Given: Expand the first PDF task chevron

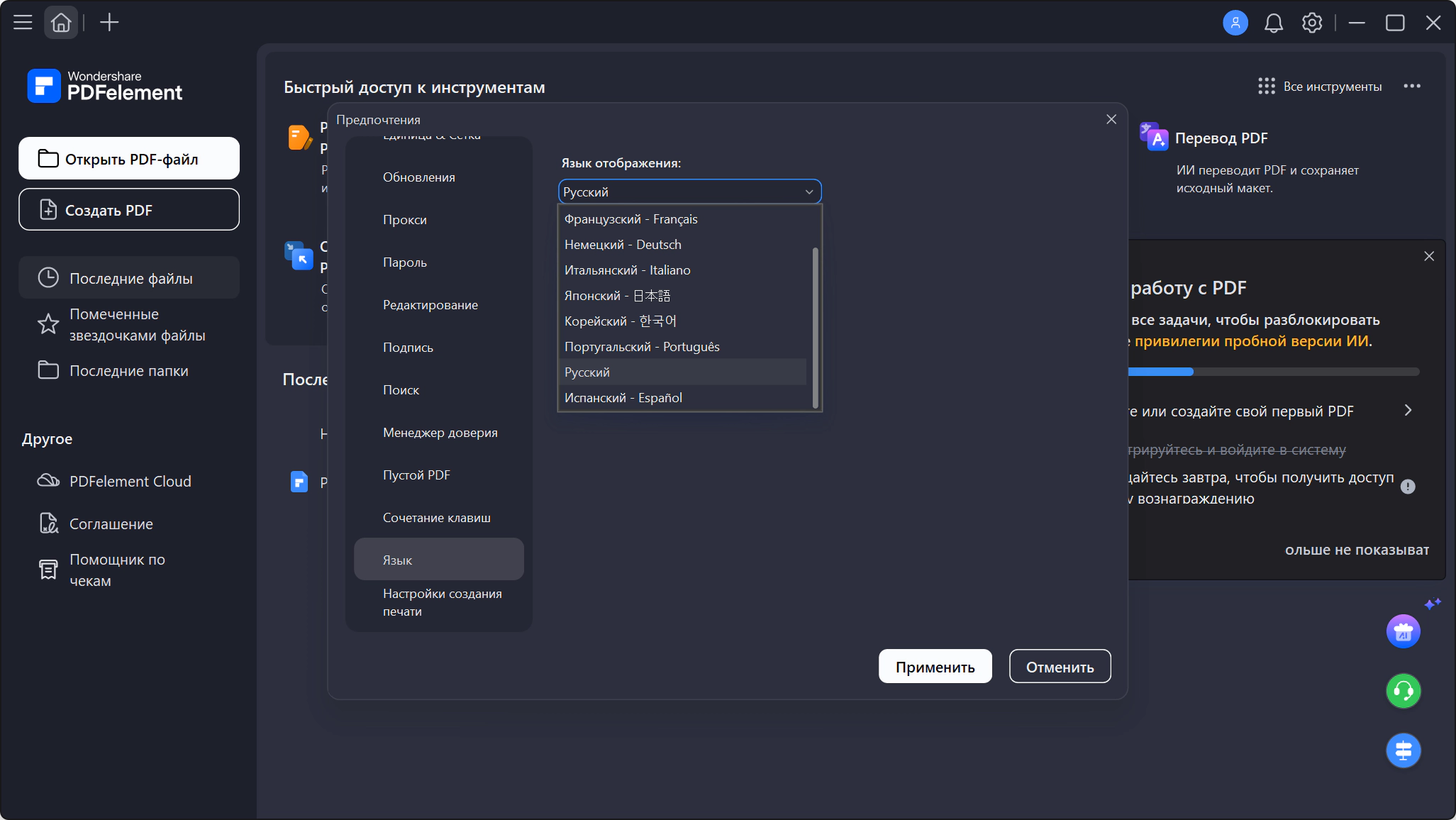Looking at the screenshot, I should tap(1408, 411).
